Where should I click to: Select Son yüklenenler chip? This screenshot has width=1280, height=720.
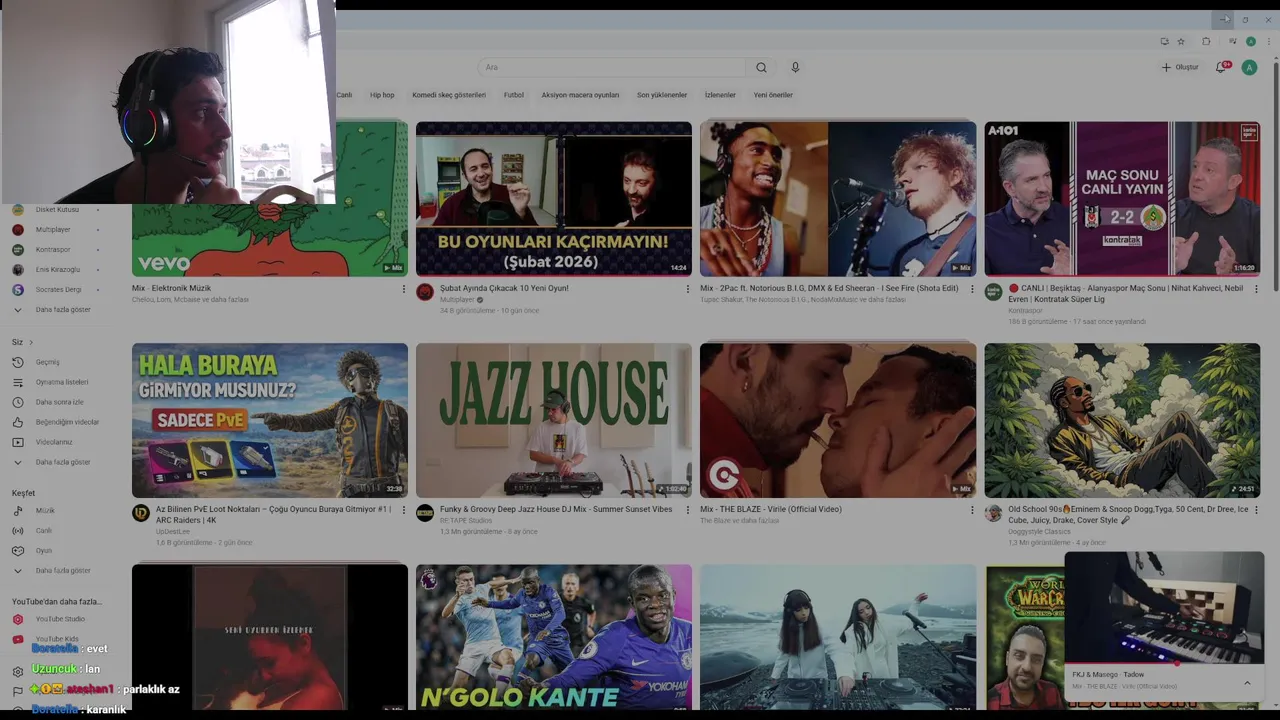click(662, 95)
